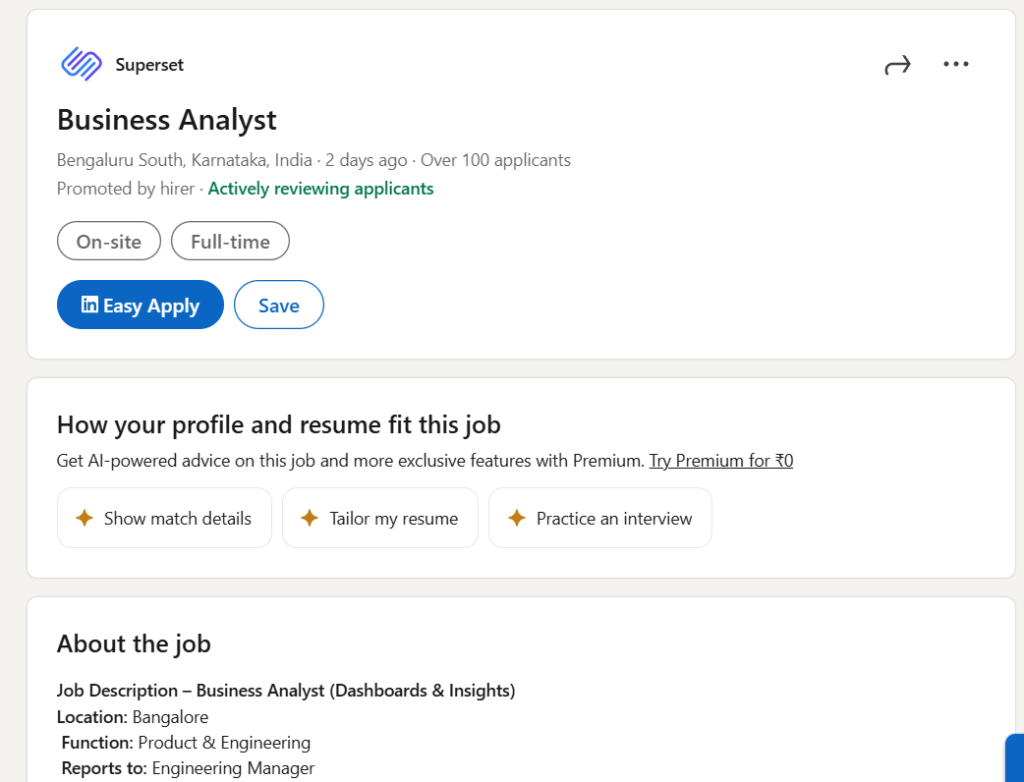The height and width of the screenshot is (782, 1024).
Task: Click the About the job heading
Action: (x=134, y=644)
